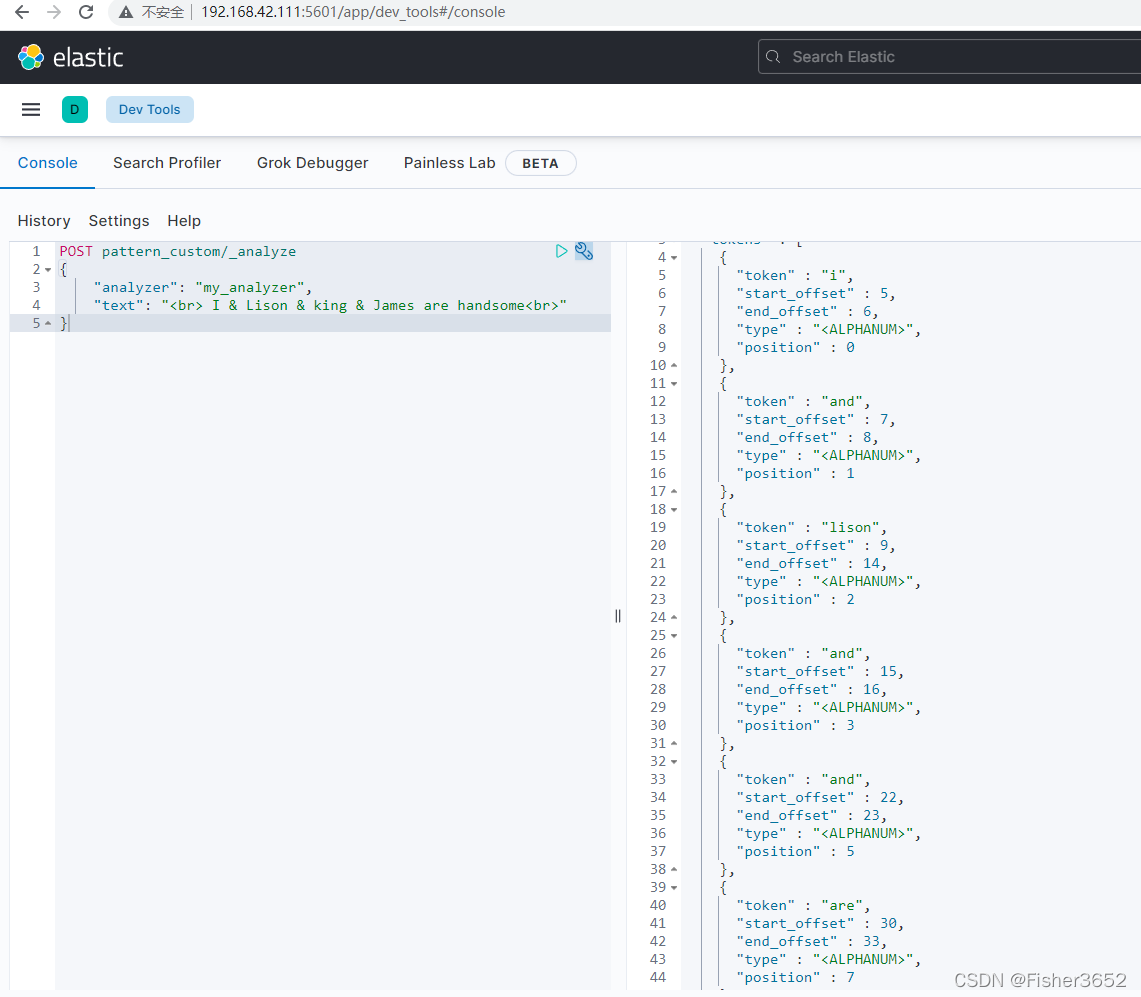Click the pane resize handle between editor and output
Screen dimensions: 1141x997
[618, 616]
